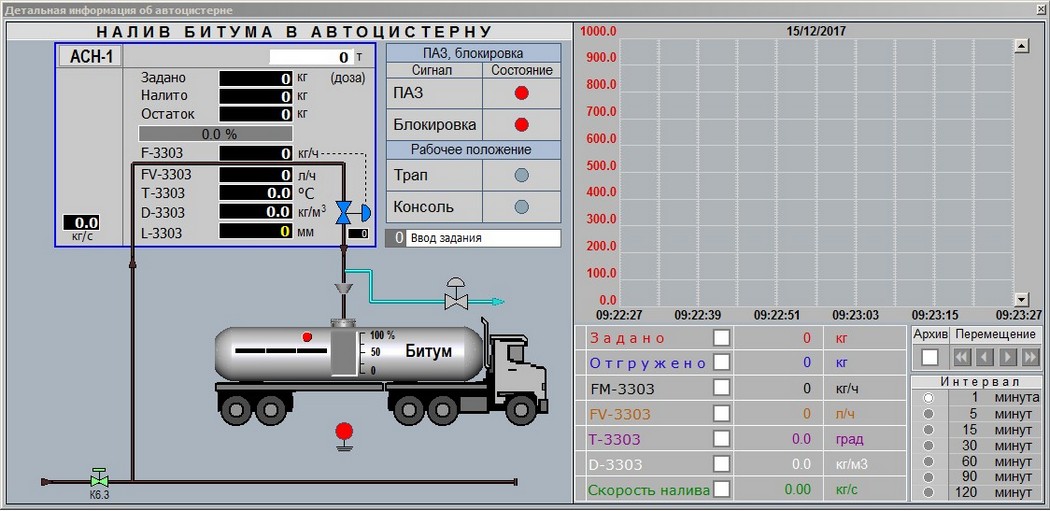Viewport: 1050px width, 511px height.
Task: Click the ПАЗ red status indicator
Action: click(x=522, y=93)
